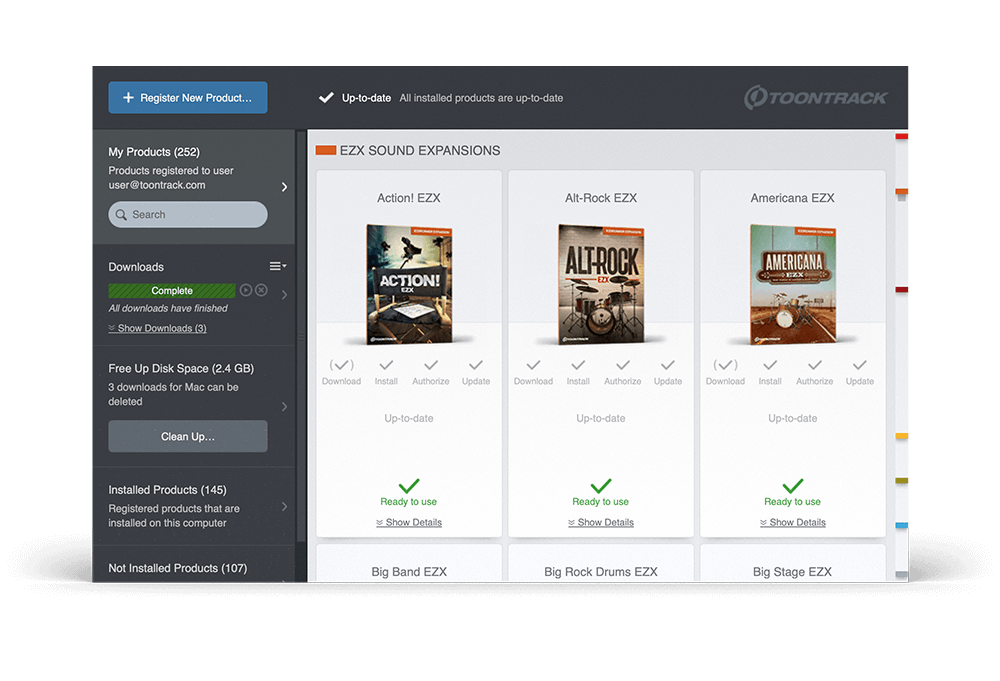Click the Download step icon for Action! EZX
The height and width of the screenshot is (681, 1000).
coord(341,366)
